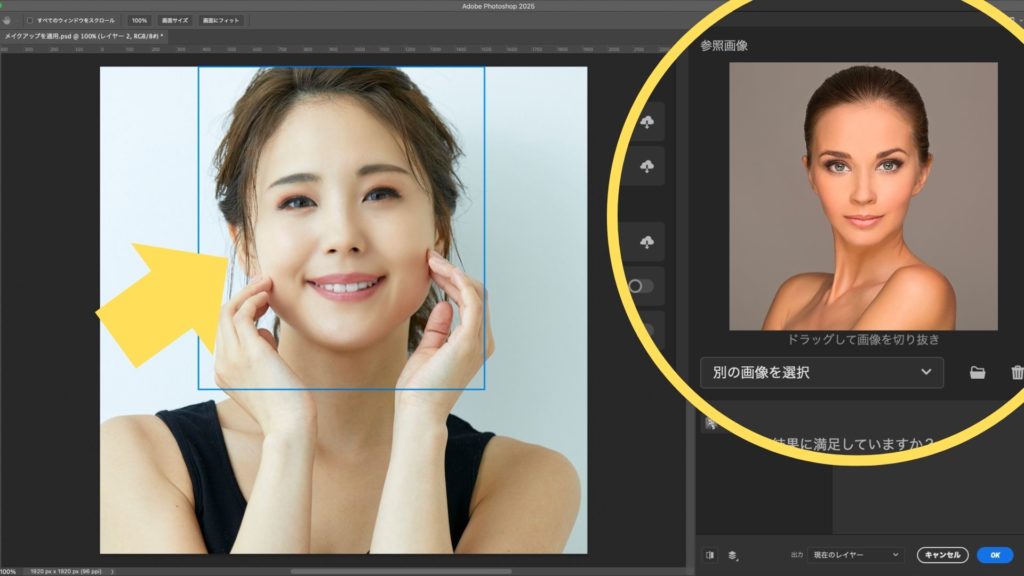Screen dimensions: 1024x576
Task: Click the third cloud download filter icon
Action: (x=647, y=242)
